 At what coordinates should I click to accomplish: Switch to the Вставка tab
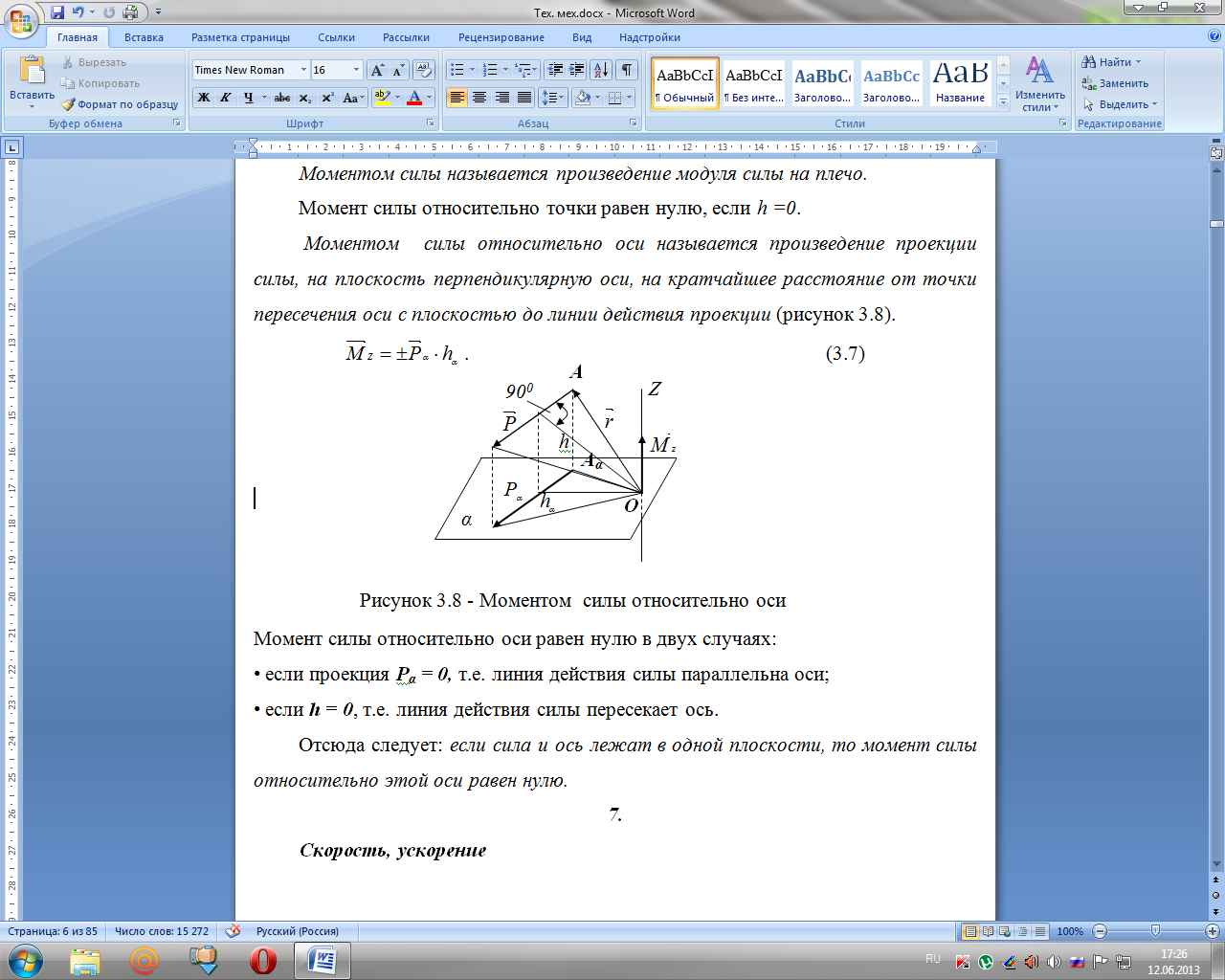(x=144, y=37)
